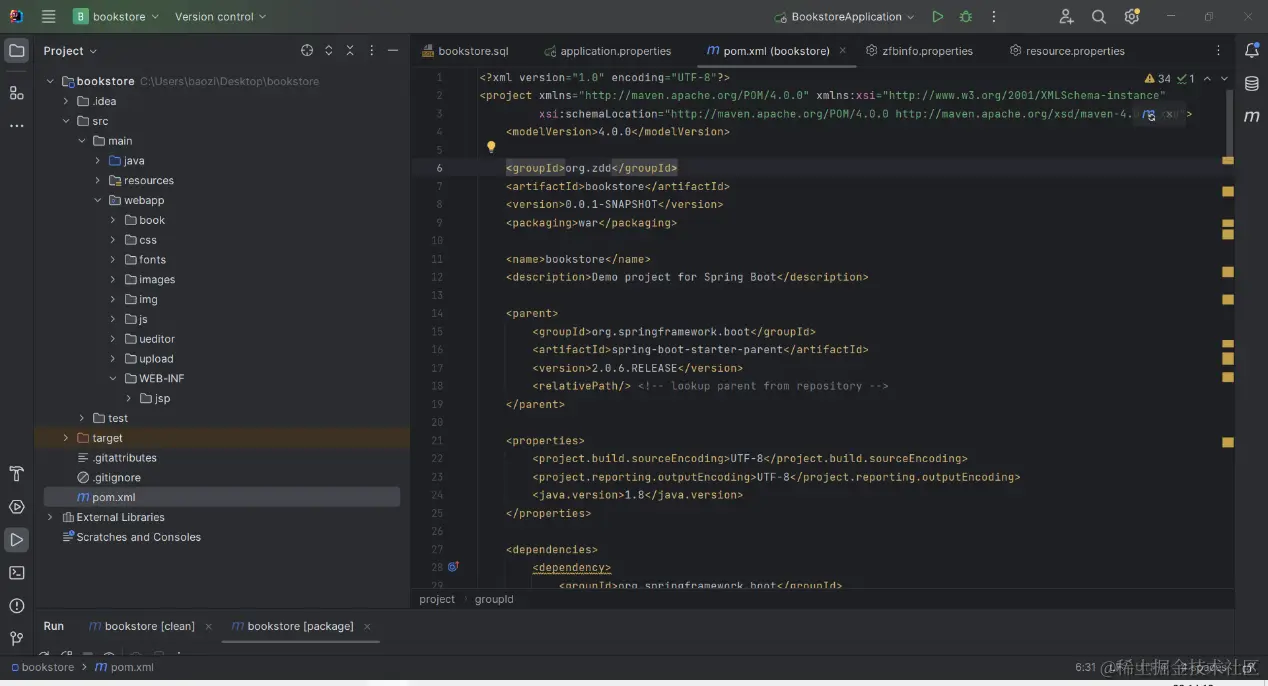Open the Maven tool window icon

pos(1251,117)
